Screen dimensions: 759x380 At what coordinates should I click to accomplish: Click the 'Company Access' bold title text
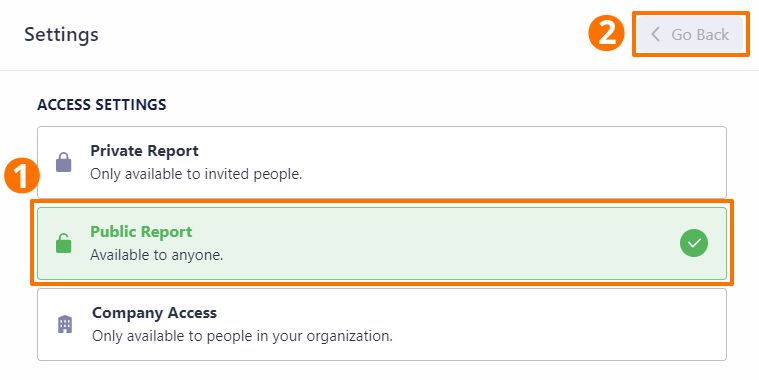pyautogui.click(x=154, y=313)
